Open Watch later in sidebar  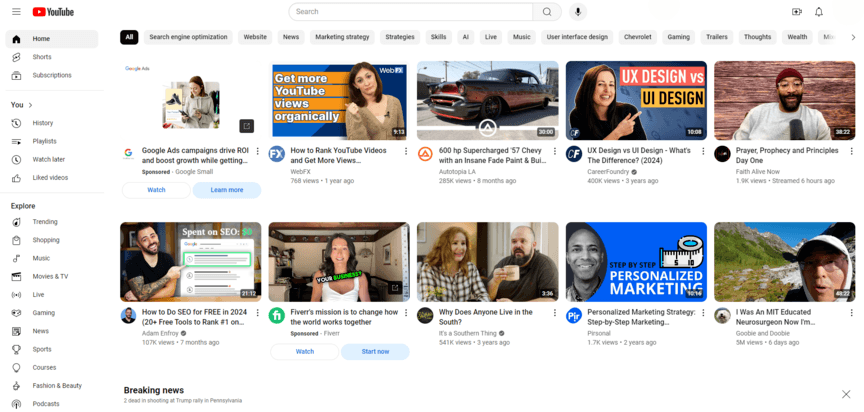48,159
